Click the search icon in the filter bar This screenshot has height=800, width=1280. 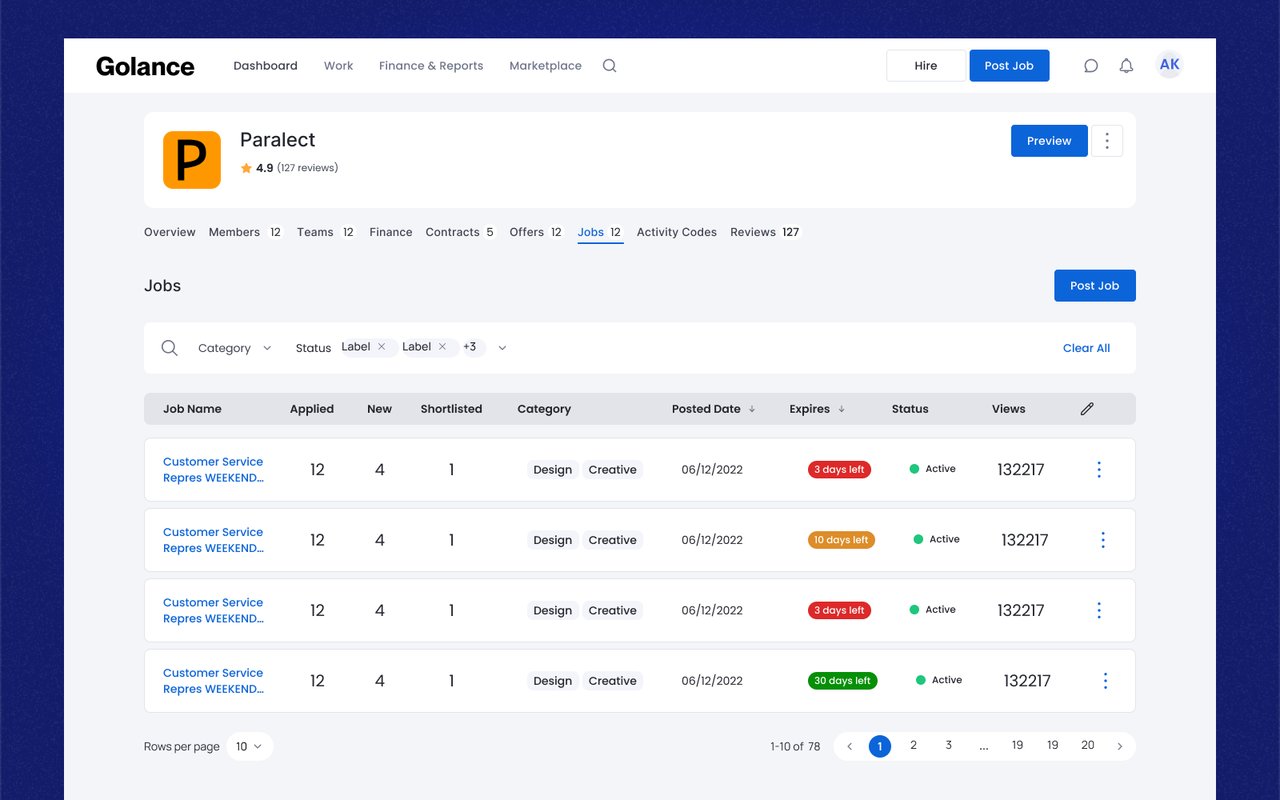click(170, 348)
